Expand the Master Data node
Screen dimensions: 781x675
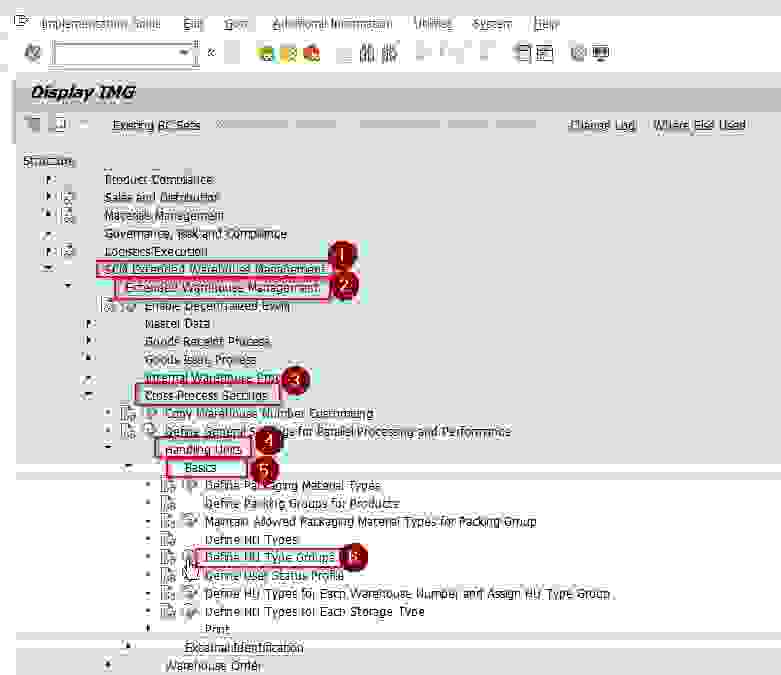(89, 324)
